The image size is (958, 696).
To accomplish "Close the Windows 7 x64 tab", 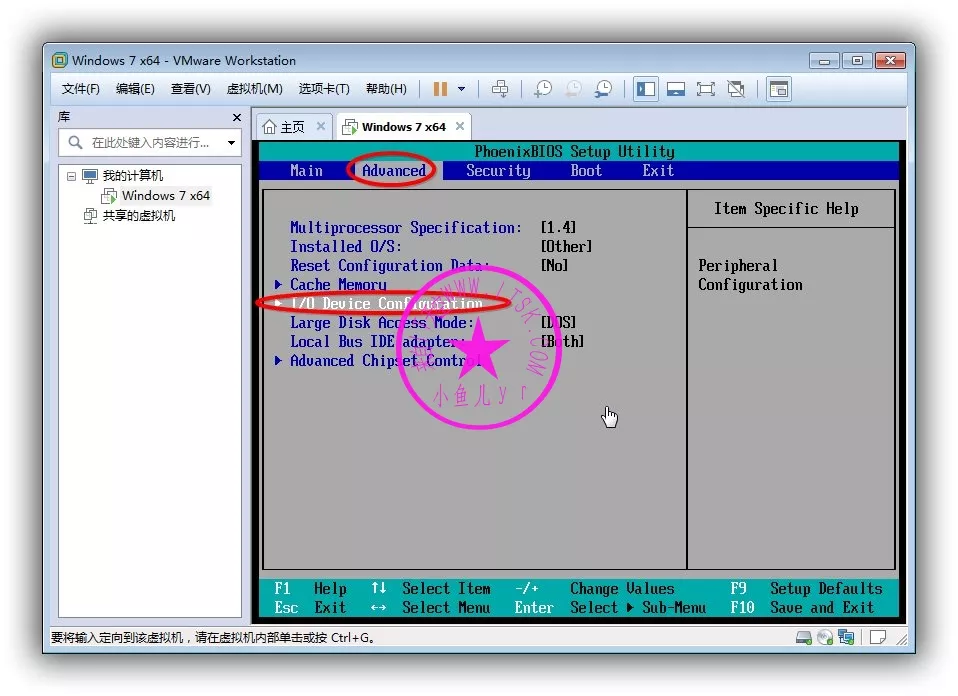I will (460, 127).
